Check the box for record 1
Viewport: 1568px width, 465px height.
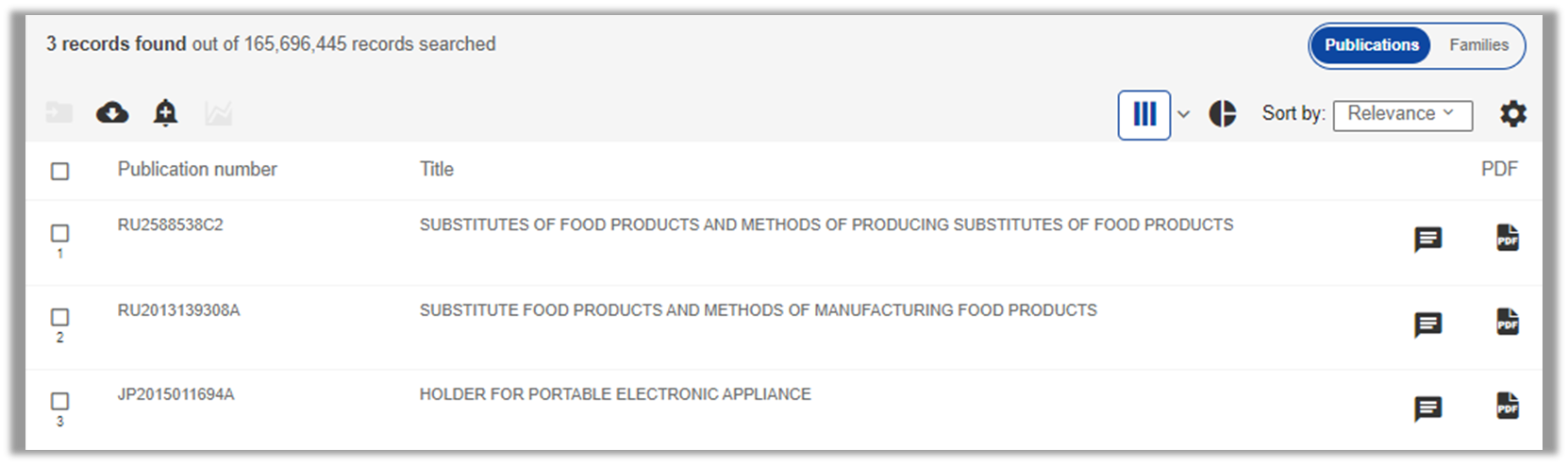(59, 233)
